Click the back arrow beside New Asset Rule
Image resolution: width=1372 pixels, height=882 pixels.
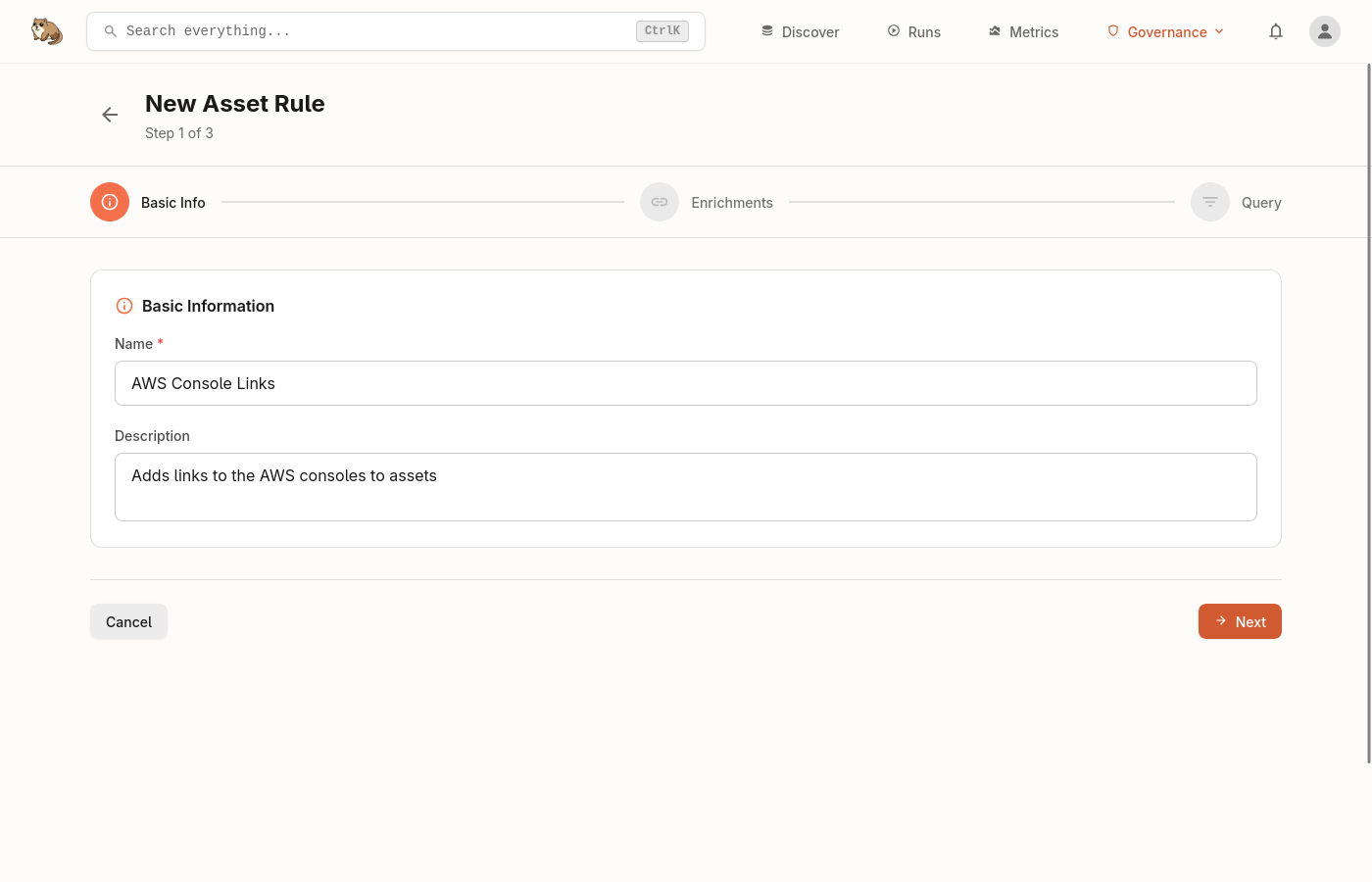pos(110,115)
